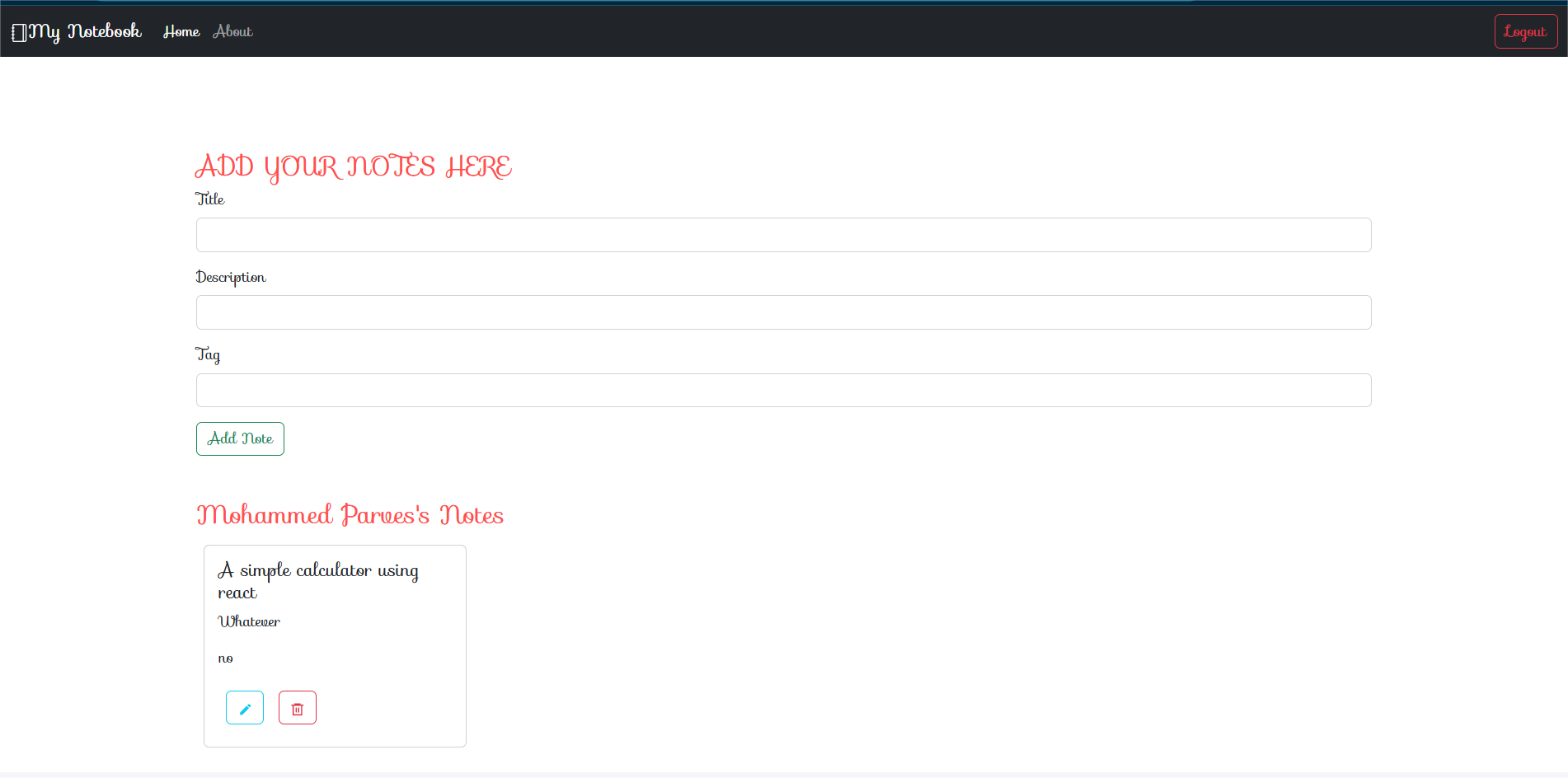Go to the Home nav item
The image size is (1568, 778).
[181, 31]
